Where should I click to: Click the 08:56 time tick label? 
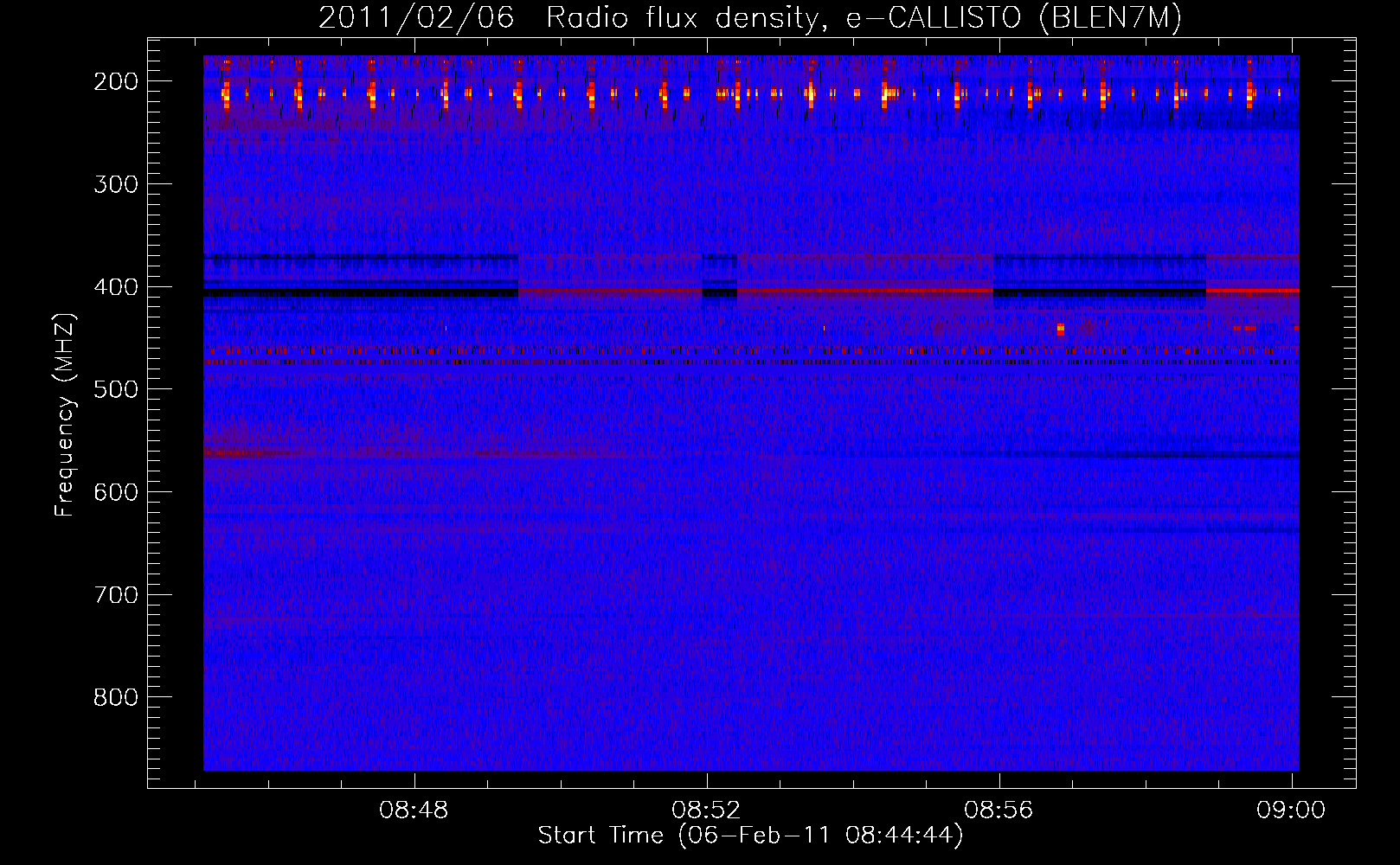tap(999, 811)
